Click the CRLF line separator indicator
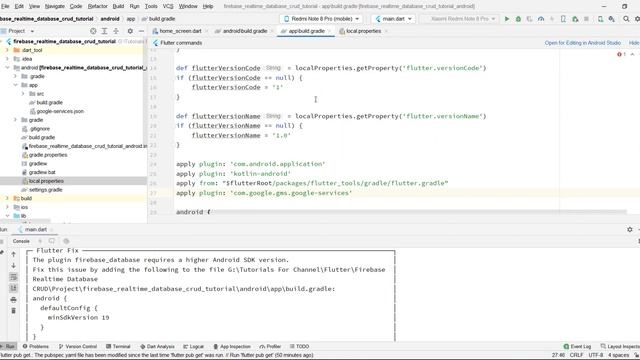640x360 pixels. (x=576, y=356)
